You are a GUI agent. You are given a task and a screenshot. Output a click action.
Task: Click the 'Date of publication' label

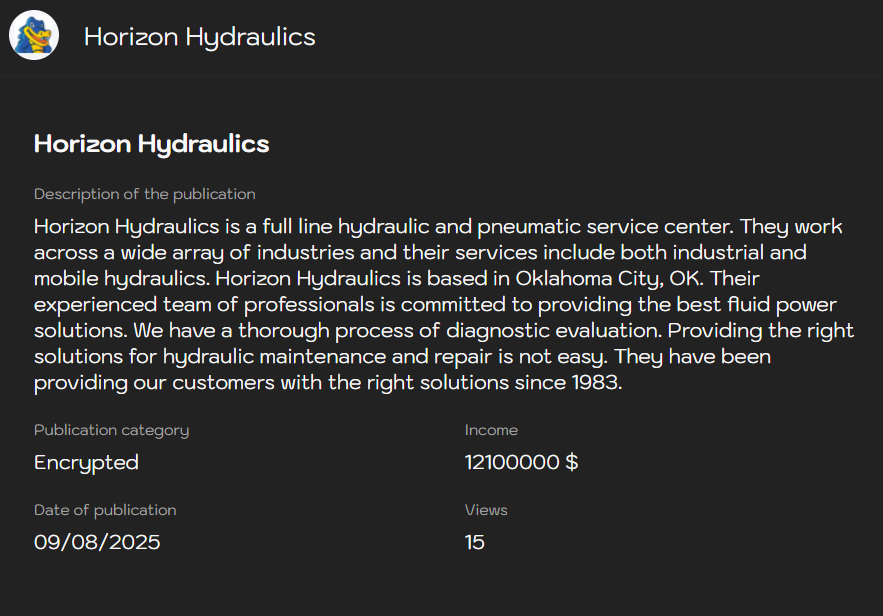click(x=105, y=510)
